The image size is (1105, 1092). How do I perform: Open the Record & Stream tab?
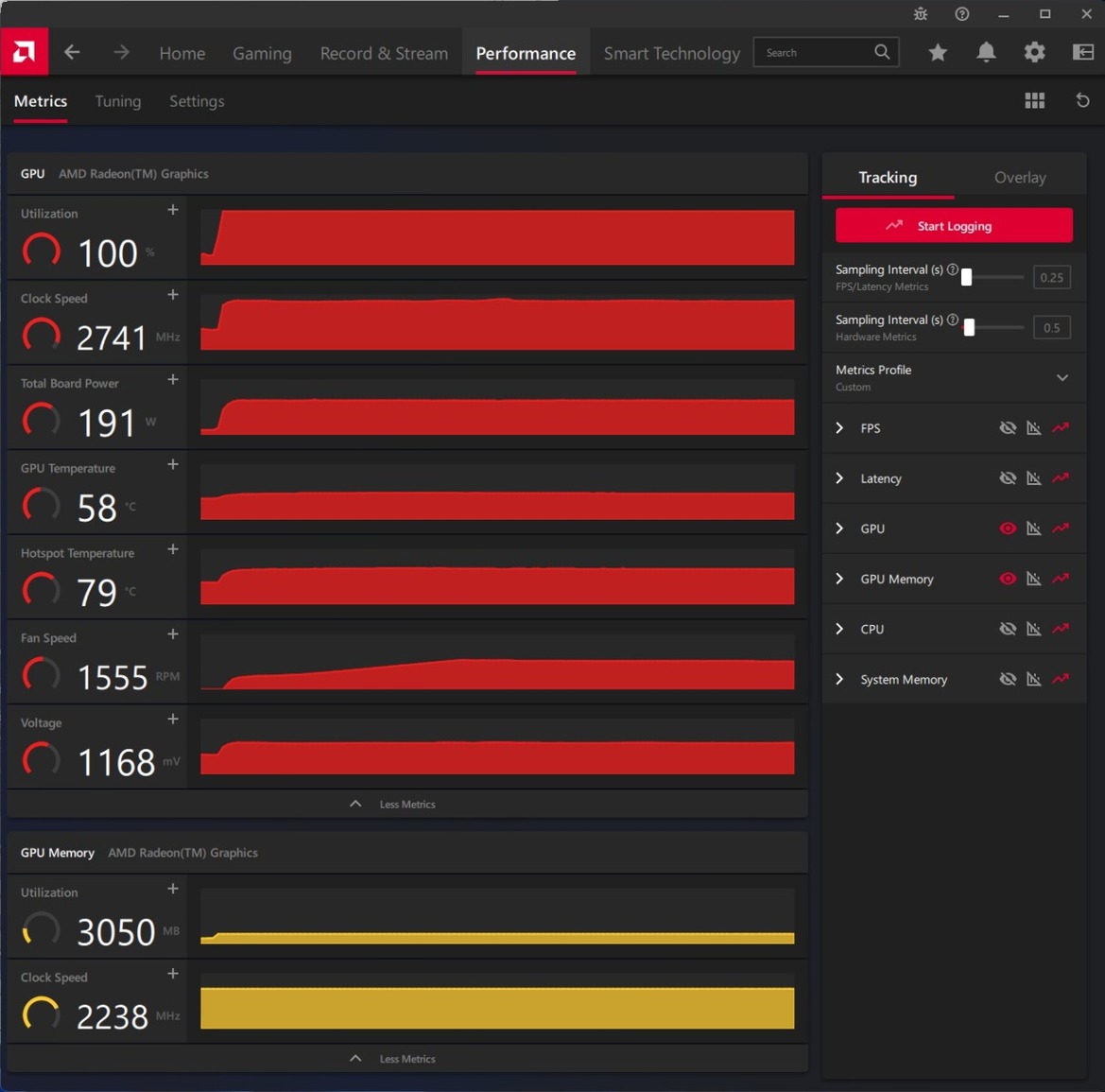[384, 54]
